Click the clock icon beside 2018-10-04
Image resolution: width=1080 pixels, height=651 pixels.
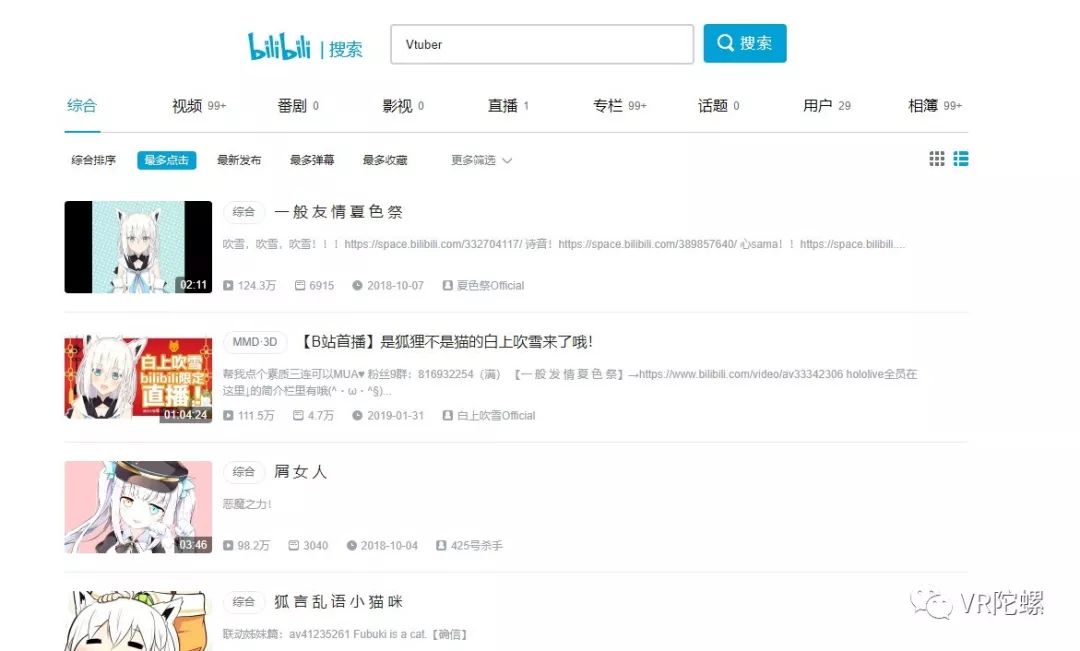351,546
